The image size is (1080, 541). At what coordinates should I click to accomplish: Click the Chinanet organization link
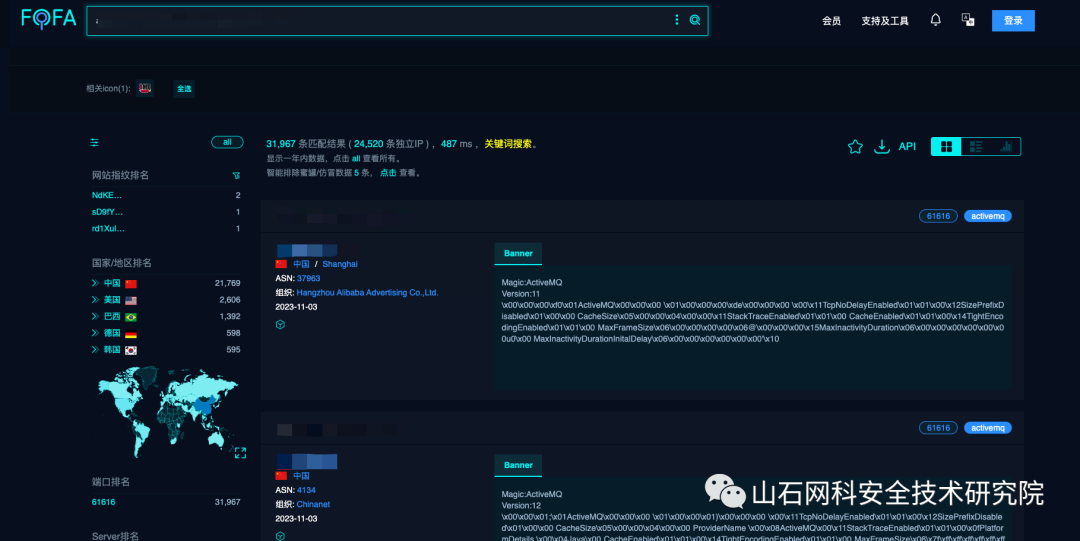(313, 504)
